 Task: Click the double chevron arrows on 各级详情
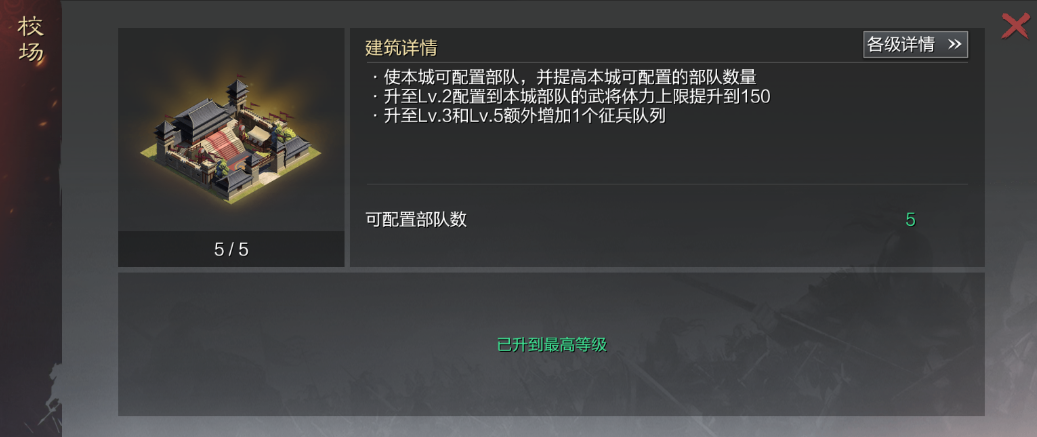click(x=954, y=44)
